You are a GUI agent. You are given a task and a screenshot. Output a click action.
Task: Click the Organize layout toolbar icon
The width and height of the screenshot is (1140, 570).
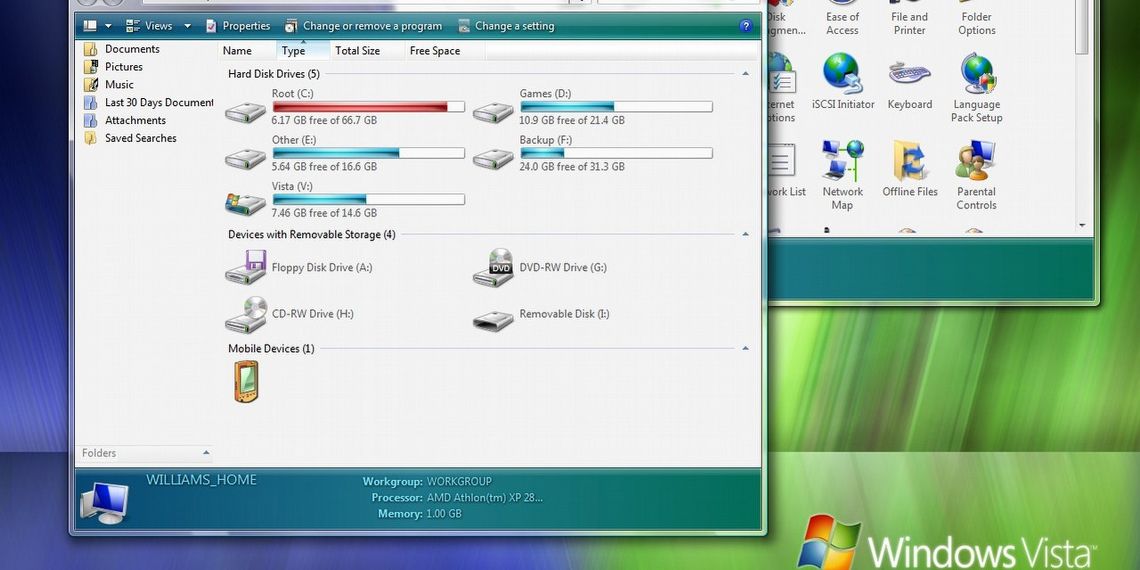(x=89, y=25)
